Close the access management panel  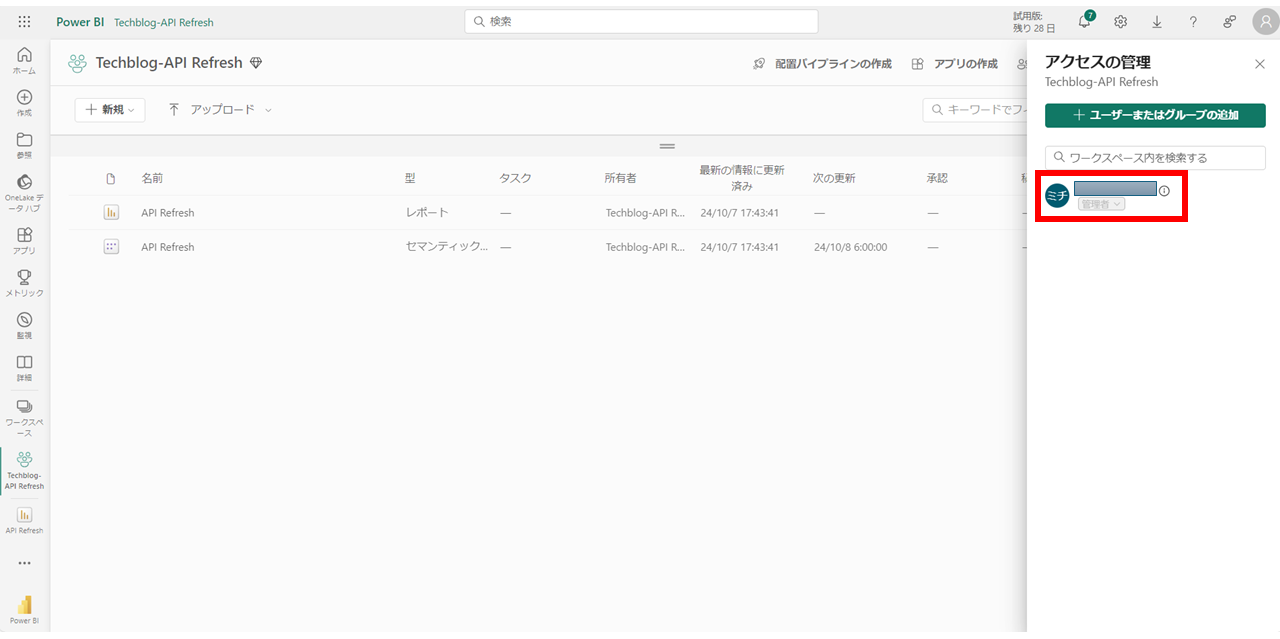click(x=1260, y=64)
